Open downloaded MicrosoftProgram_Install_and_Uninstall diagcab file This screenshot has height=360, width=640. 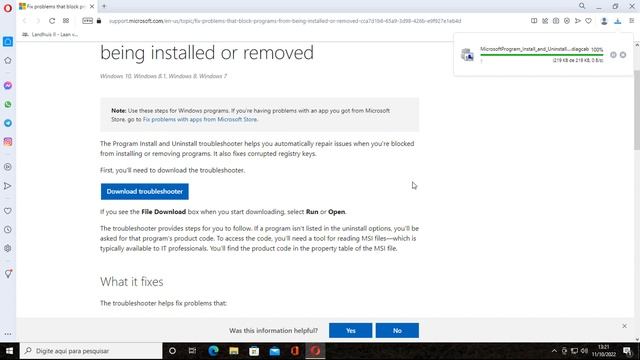click(x=534, y=49)
